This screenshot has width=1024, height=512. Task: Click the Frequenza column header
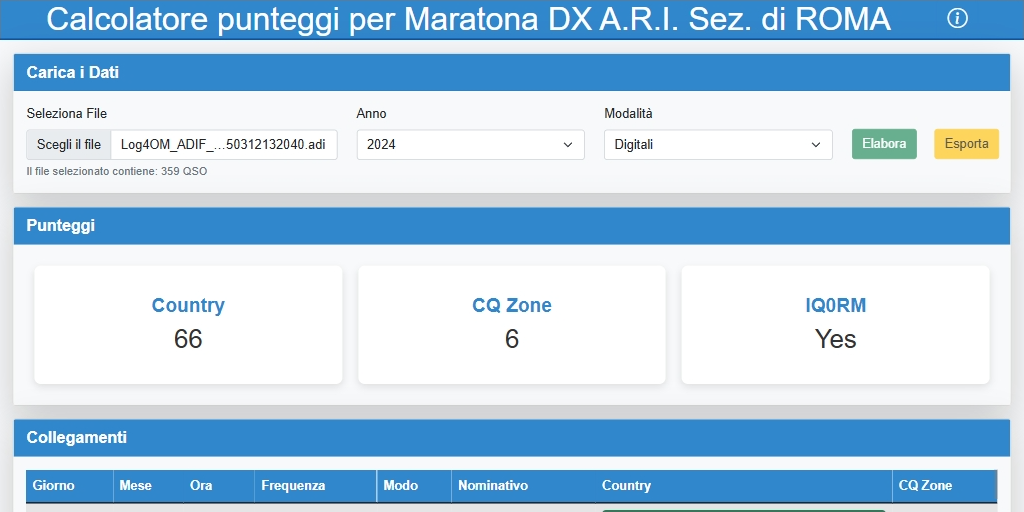(x=315, y=486)
